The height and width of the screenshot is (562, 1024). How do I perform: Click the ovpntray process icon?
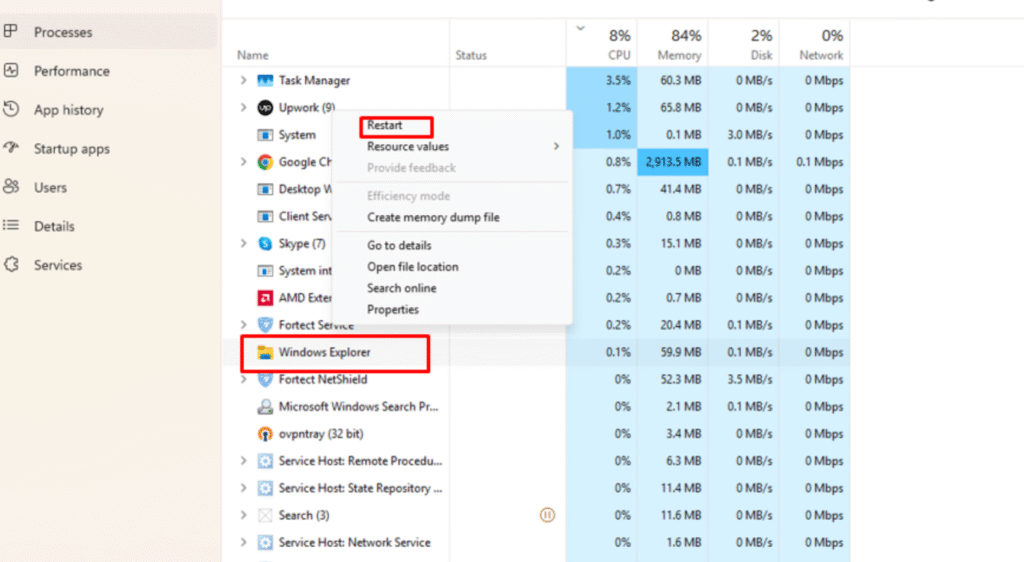click(264, 434)
